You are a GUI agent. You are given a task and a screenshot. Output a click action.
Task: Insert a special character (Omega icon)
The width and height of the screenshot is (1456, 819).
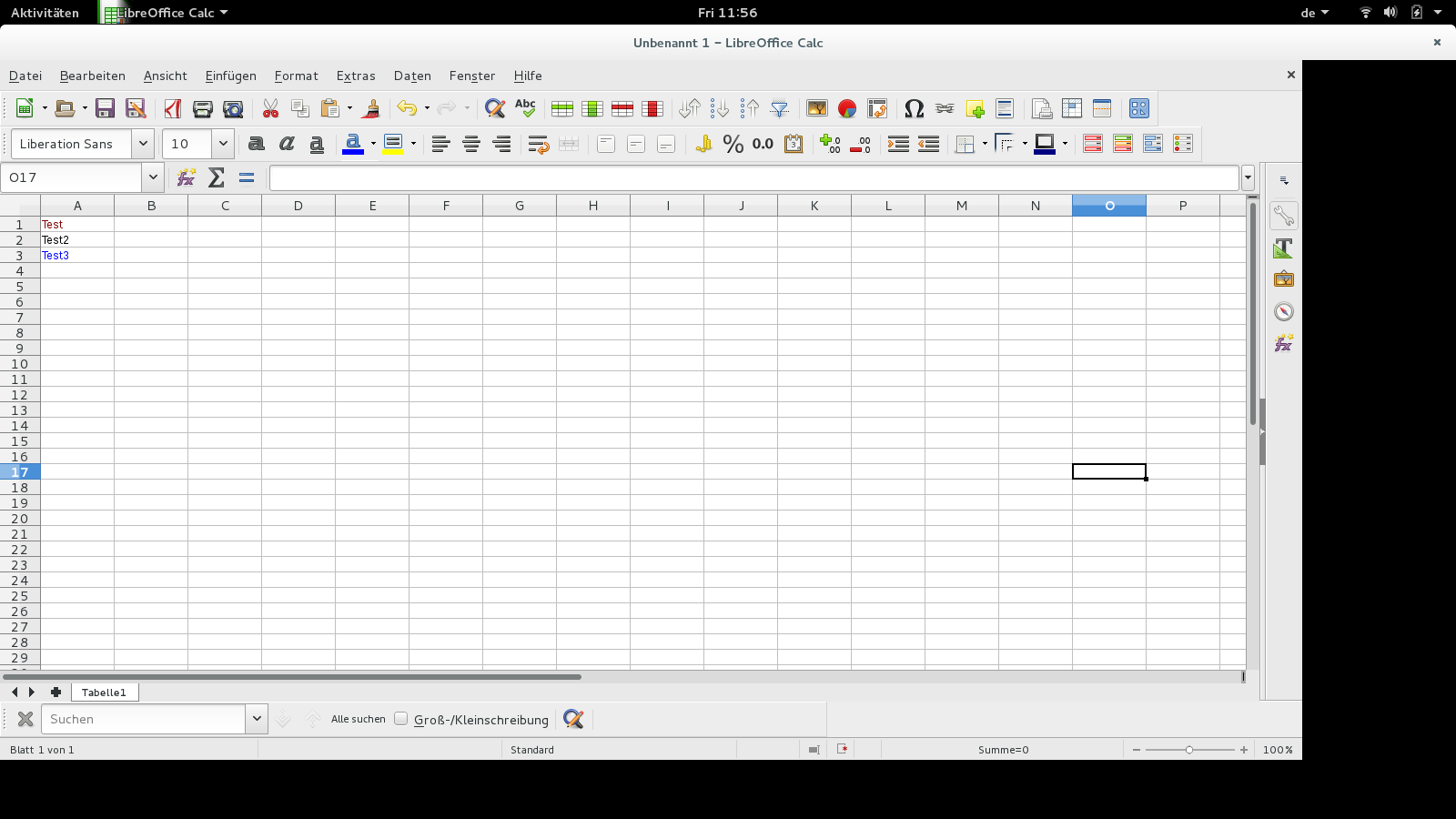915,108
